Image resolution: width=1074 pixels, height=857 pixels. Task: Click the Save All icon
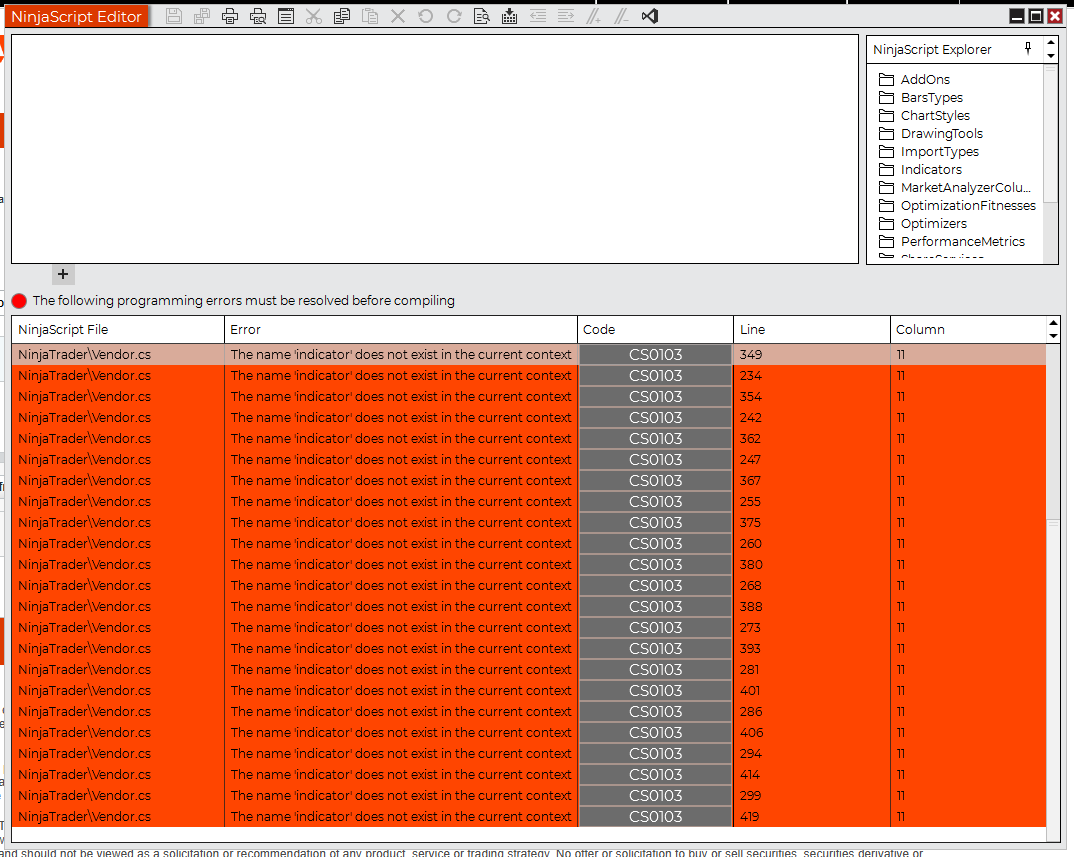[202, 16]
